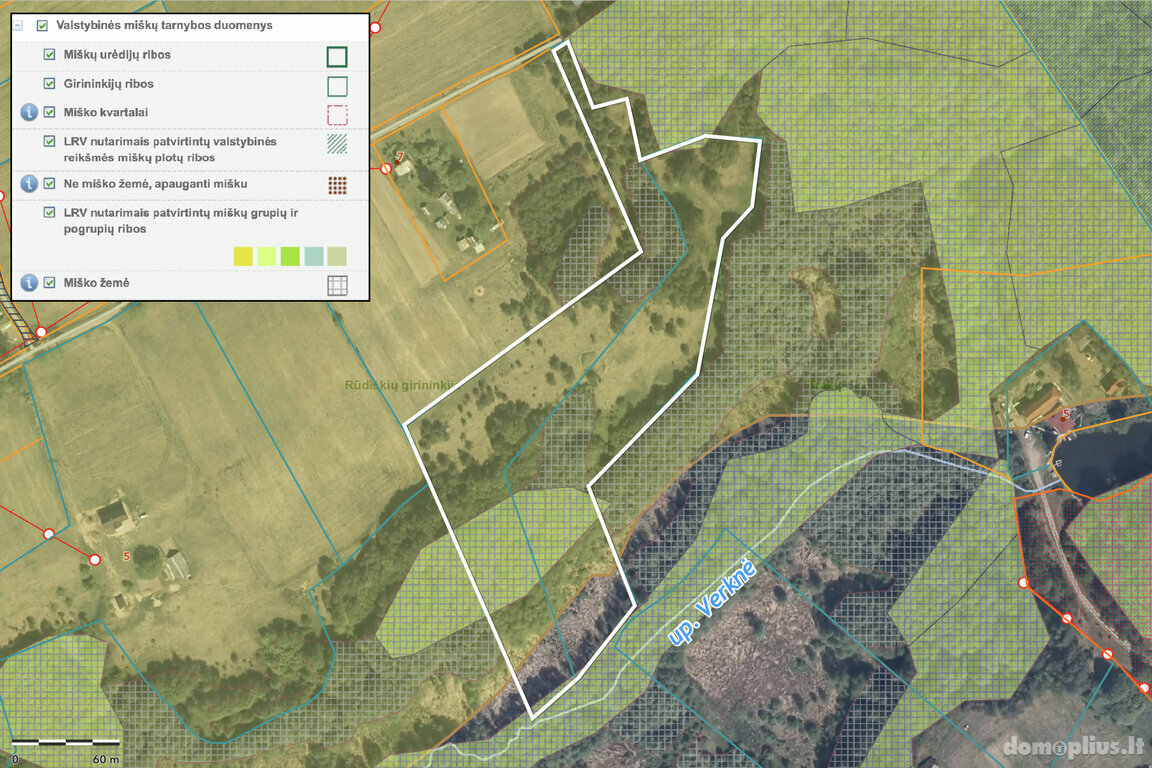The width and height of the screenshot is (1152, 768).
Task: Click the up. Verknė river label
Action: pyautogui.click(x=713, y=602)
